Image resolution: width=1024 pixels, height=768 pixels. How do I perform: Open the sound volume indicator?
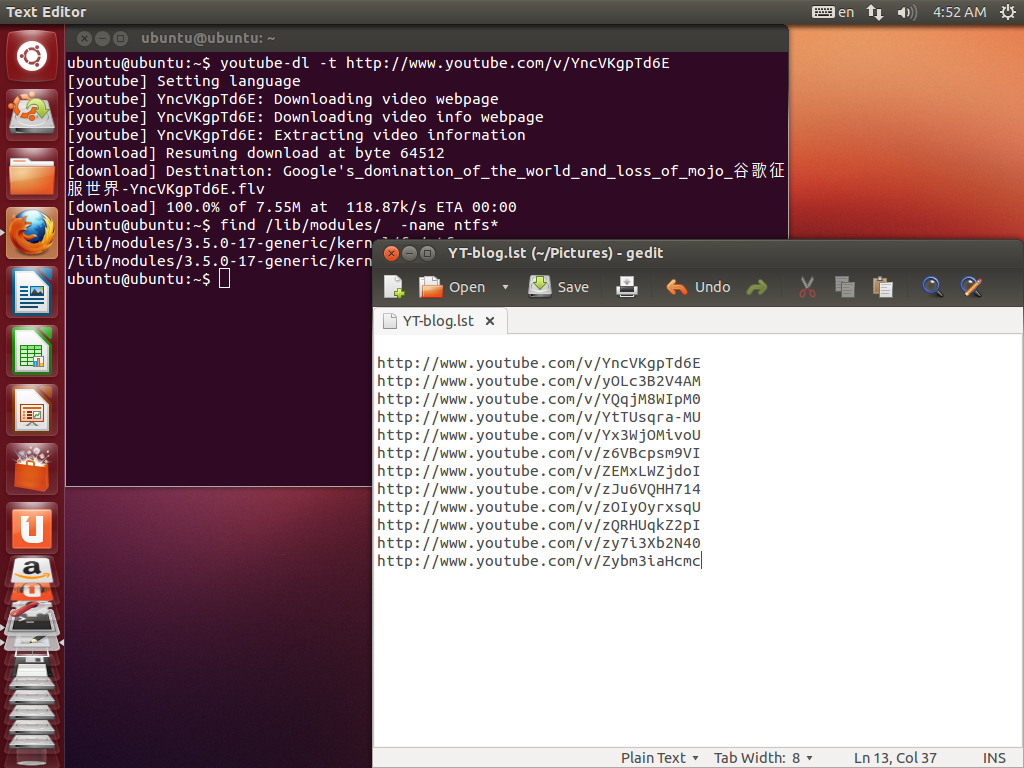[x=906, y=12]
